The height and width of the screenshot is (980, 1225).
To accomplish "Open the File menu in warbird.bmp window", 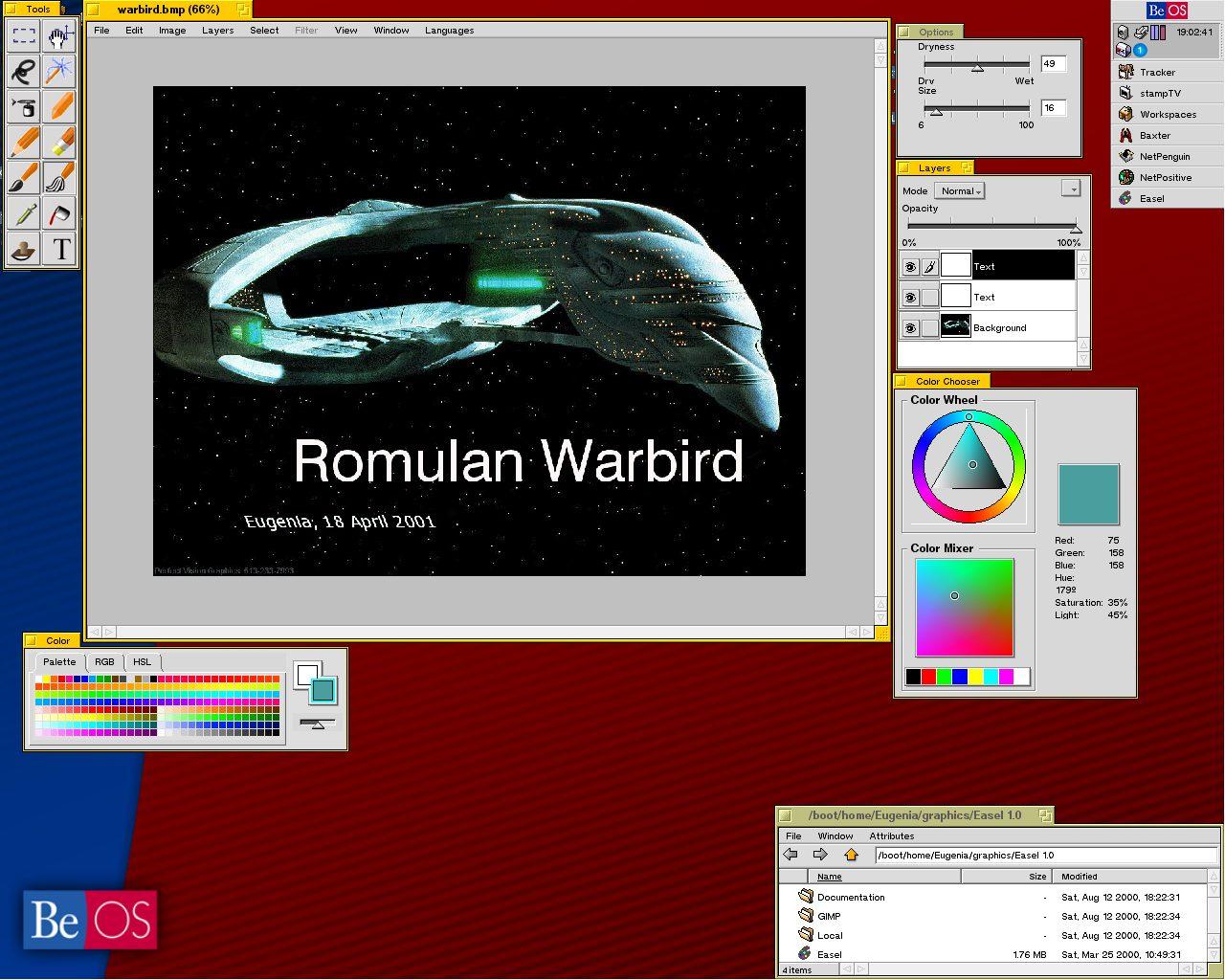I will (x=101, y=30).
